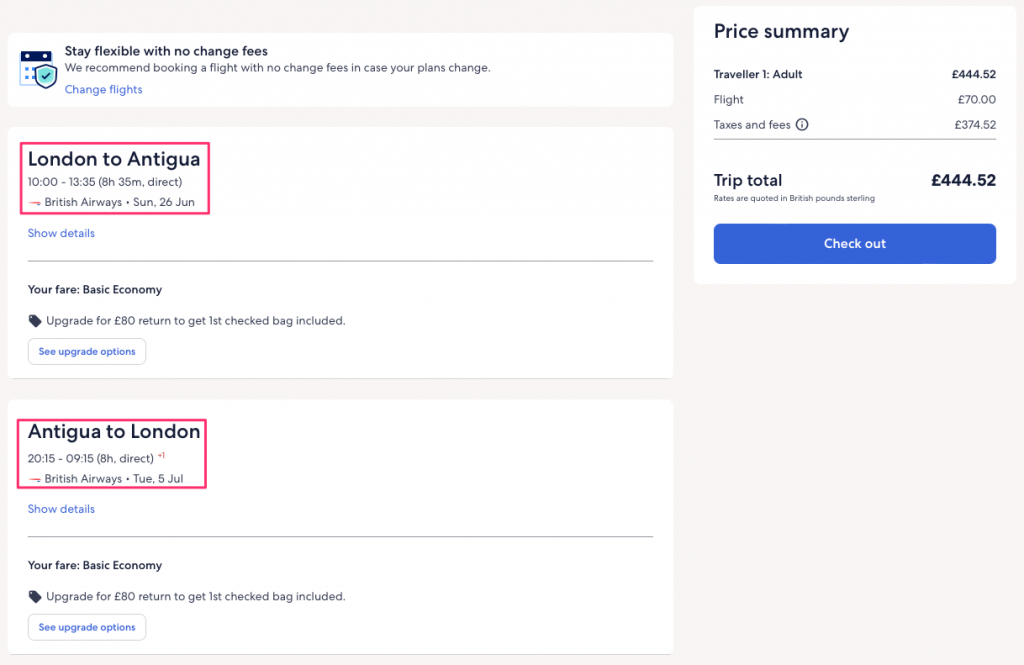Click British Airways logo on Antigua to London flight

35,479
